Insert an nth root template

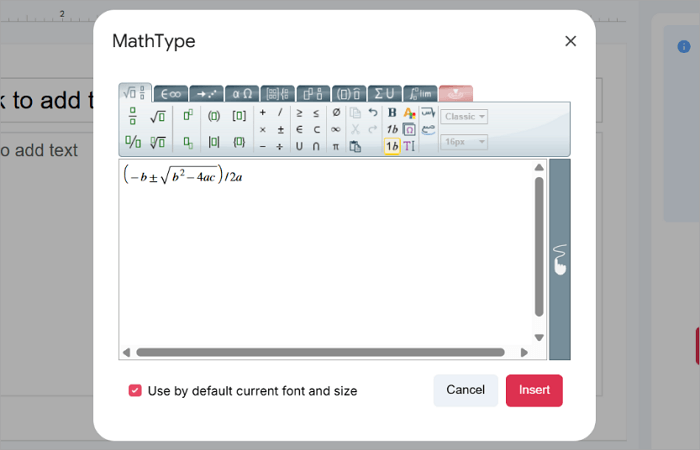tap(158, 142)
